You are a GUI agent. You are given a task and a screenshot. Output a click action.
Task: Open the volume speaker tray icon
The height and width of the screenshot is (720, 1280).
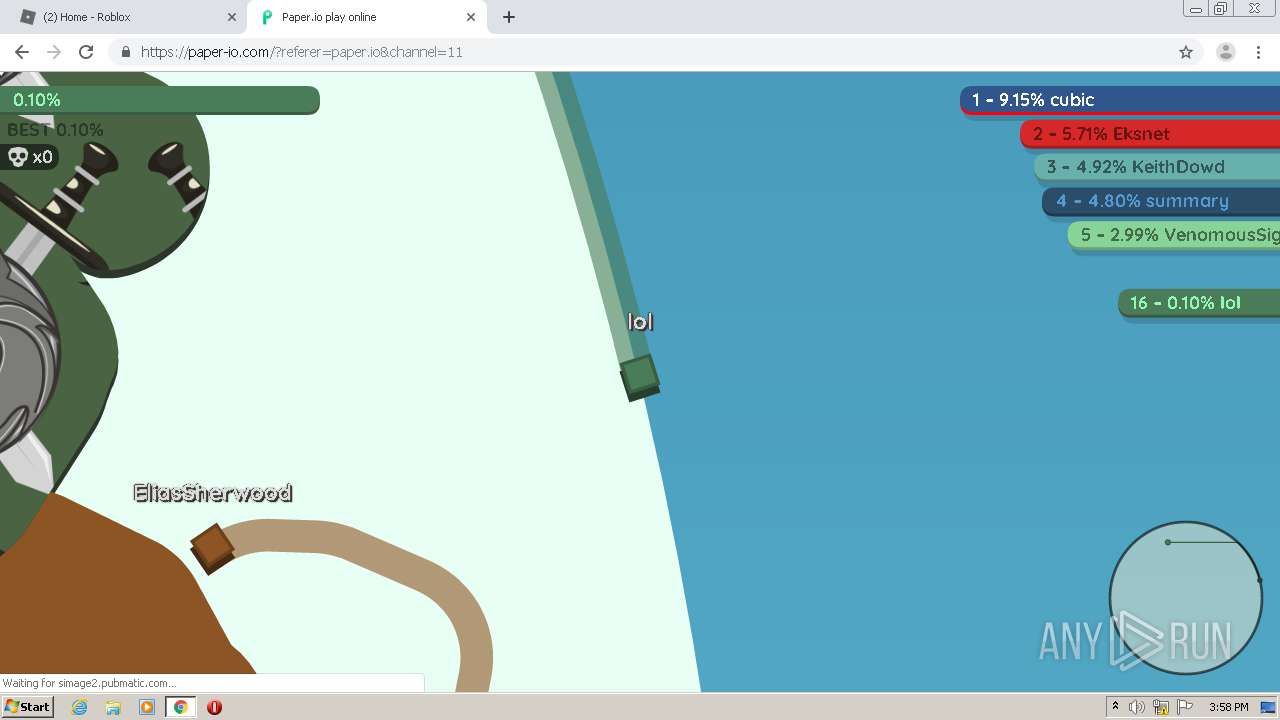pos(1137,707)
